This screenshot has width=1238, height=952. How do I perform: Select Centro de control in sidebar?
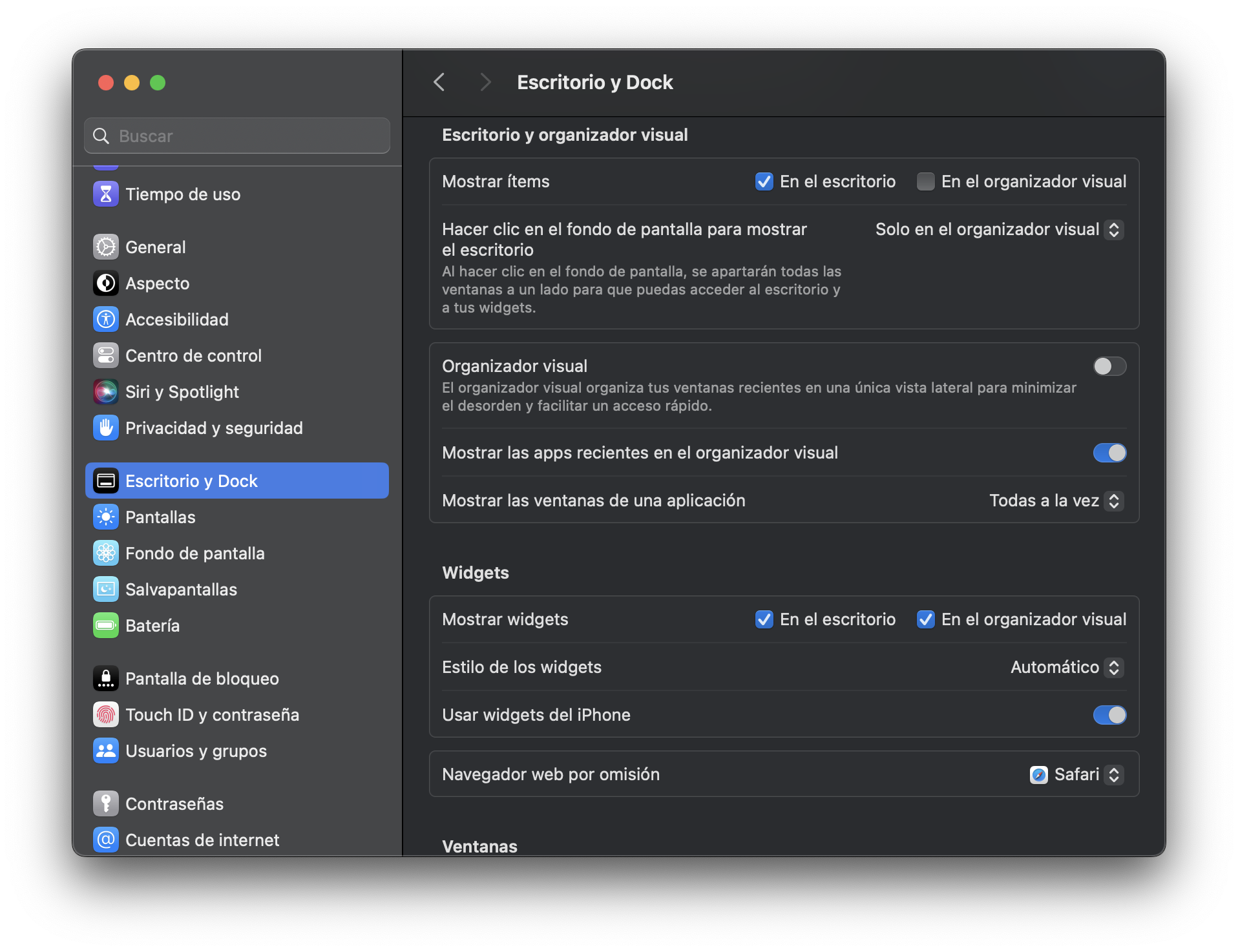(193, 356)
